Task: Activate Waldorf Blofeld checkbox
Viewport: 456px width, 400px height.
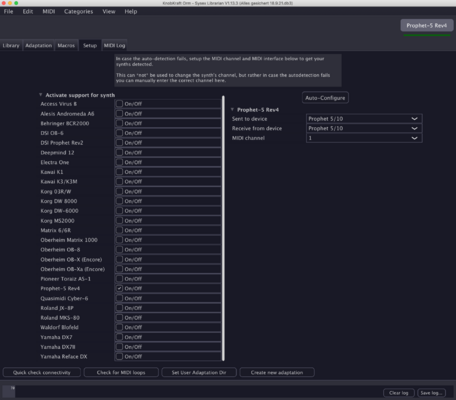Action: click(119, 327)
